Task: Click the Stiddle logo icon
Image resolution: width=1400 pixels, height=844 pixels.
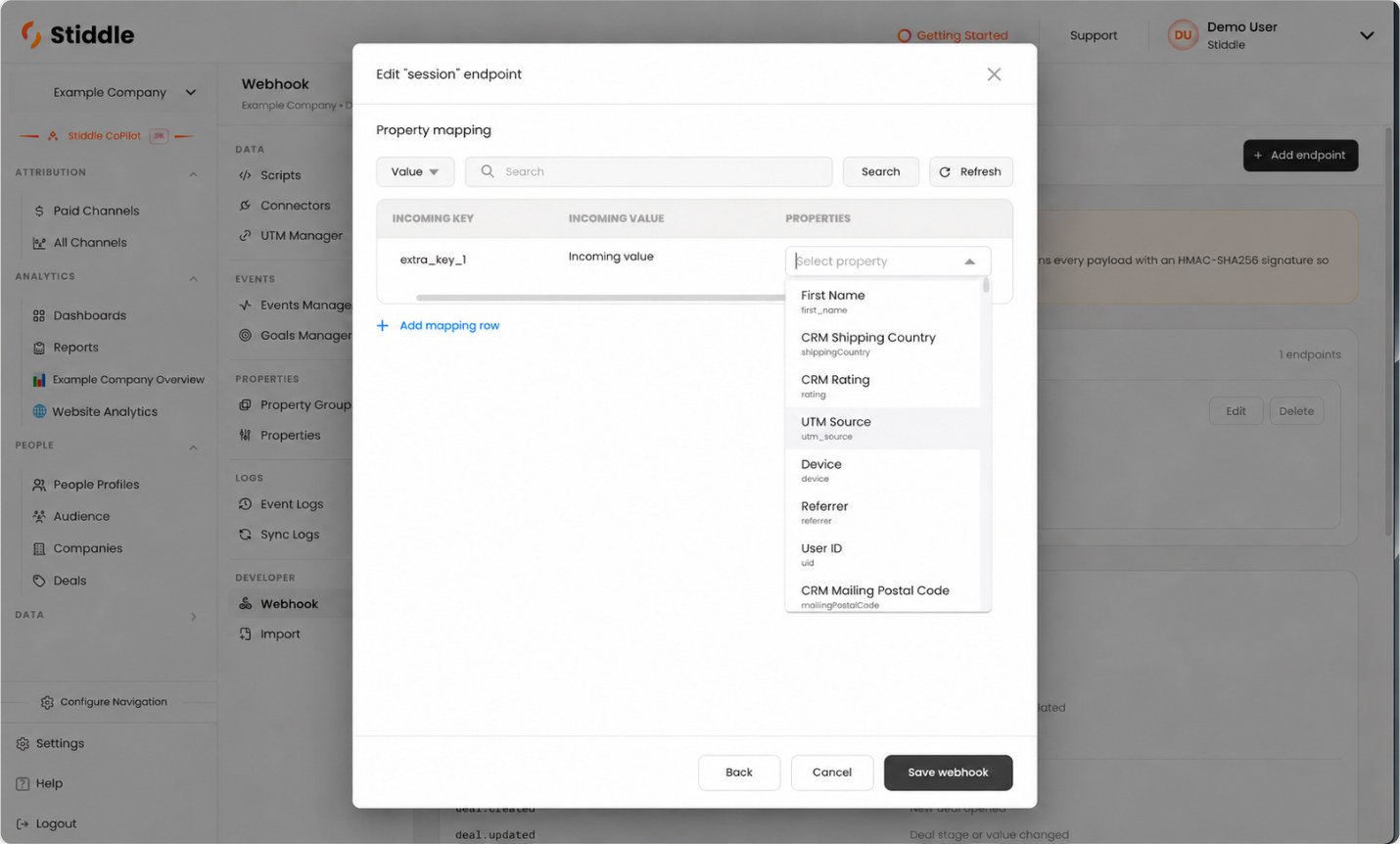Action: pos(31,34)
